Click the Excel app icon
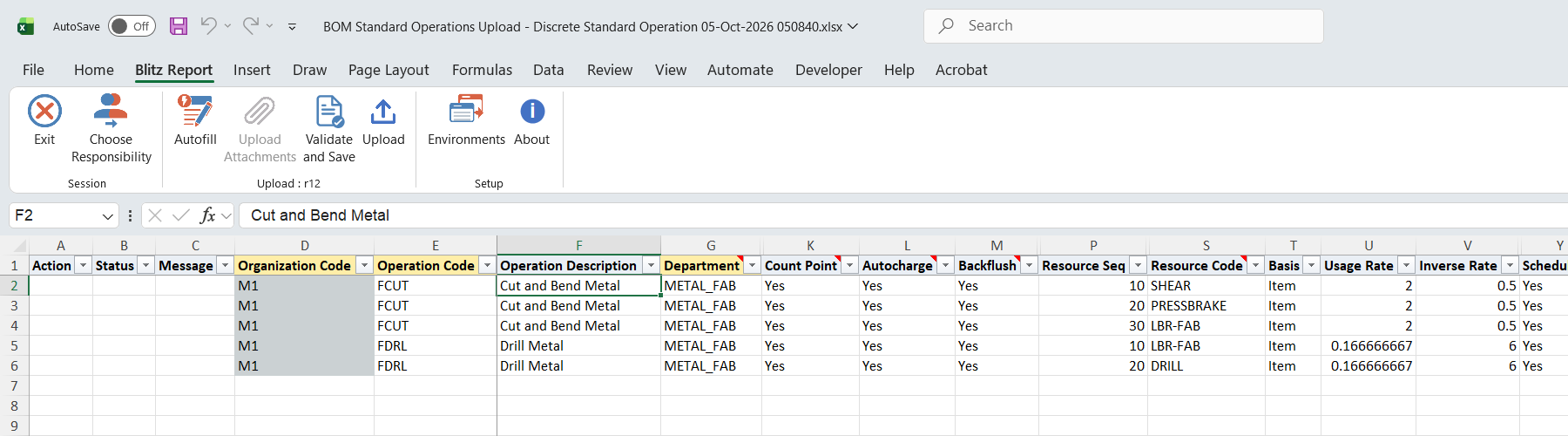The width and height of the screenshot is (1568, 436). point(26,26)
